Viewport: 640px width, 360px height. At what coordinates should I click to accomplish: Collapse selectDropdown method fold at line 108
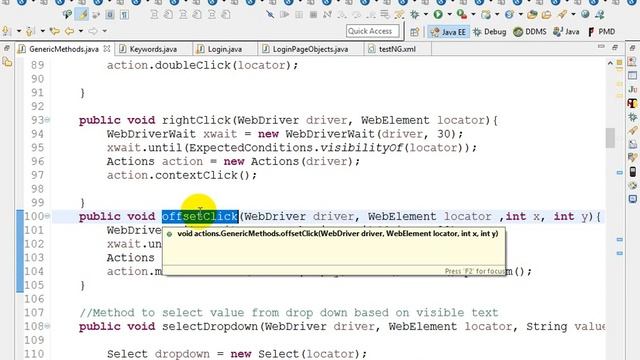[x=47, y=326]
